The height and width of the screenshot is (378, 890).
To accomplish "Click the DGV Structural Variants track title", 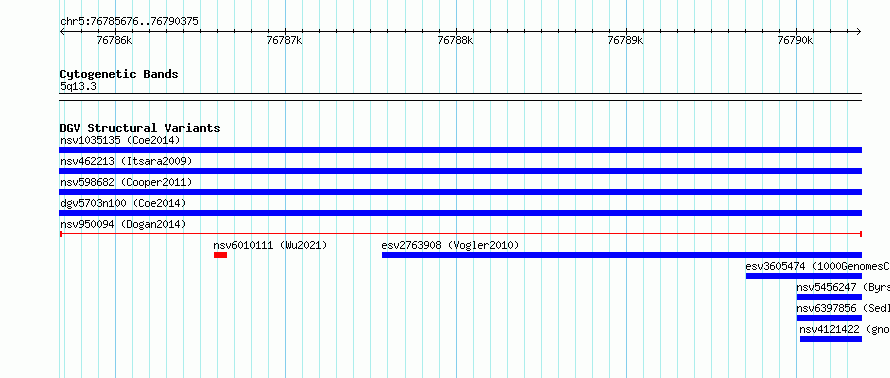I will (x=140, y=128).
